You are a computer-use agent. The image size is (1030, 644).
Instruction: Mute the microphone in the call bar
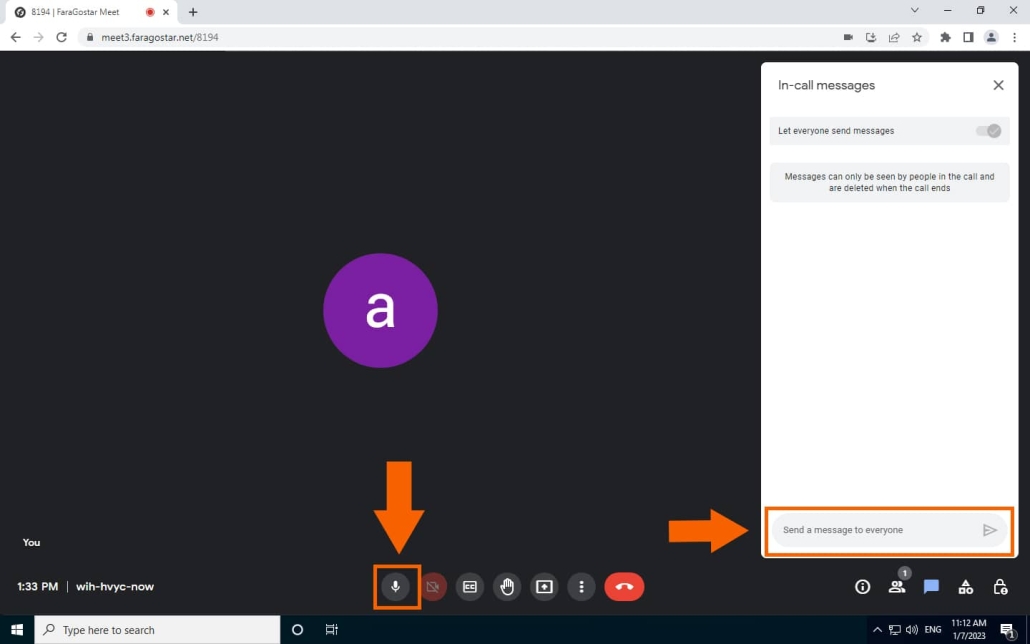[396, 587]
